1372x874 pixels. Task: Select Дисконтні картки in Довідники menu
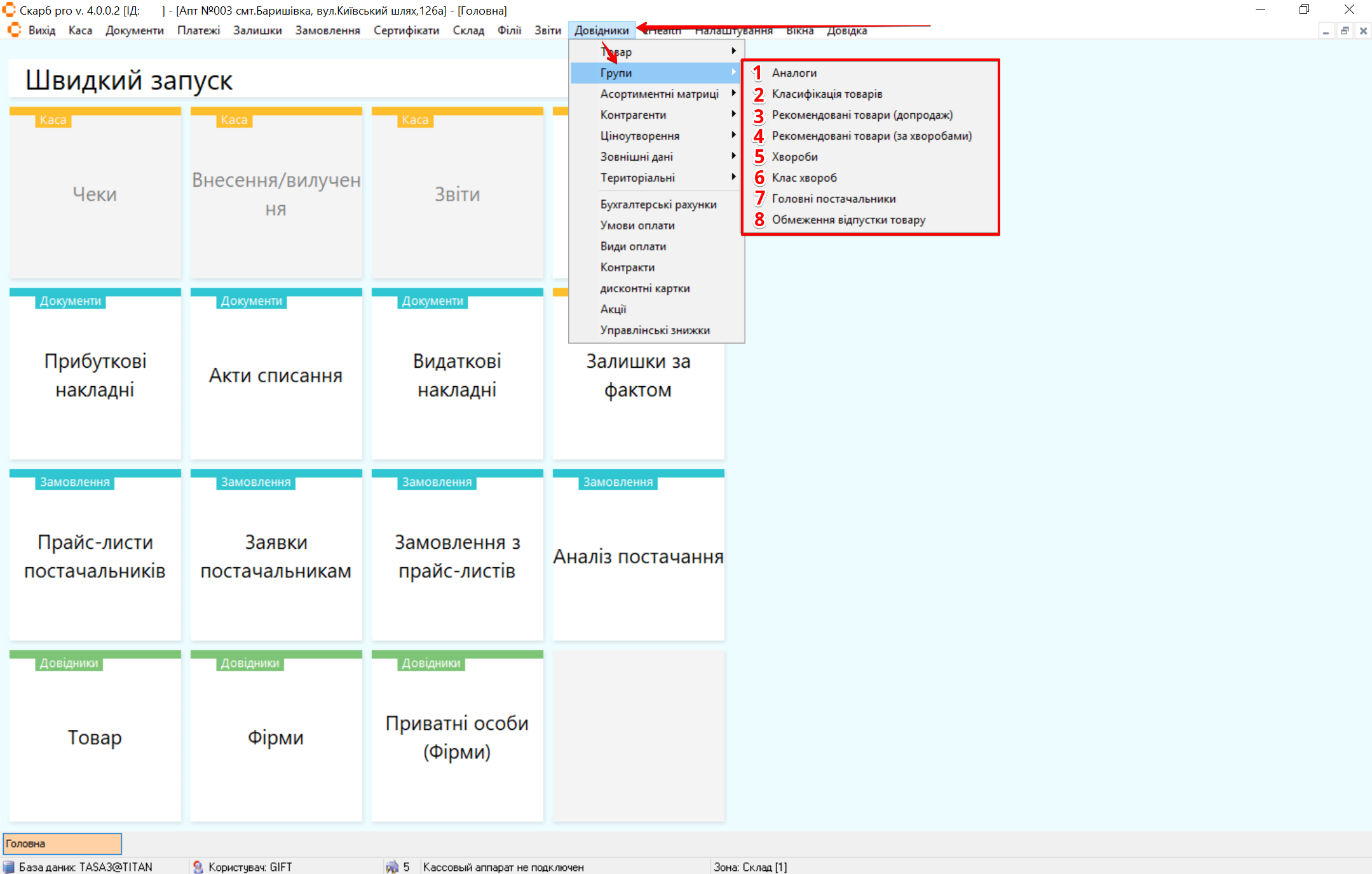pos(644,288)
